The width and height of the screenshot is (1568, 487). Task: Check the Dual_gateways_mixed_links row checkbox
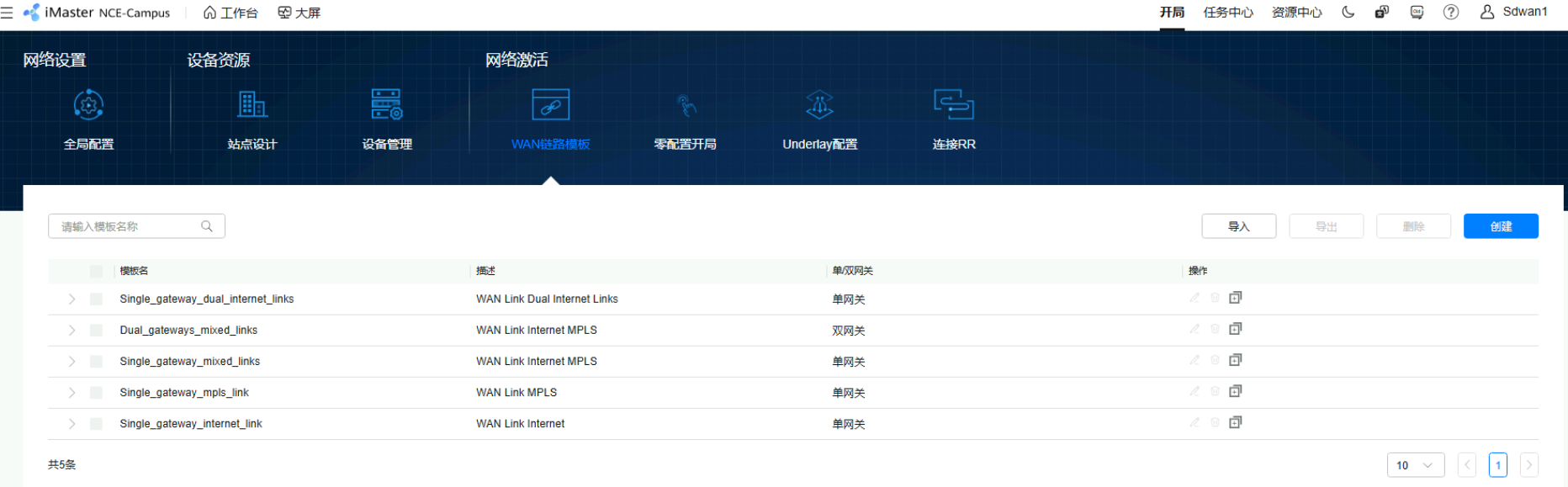96,331
